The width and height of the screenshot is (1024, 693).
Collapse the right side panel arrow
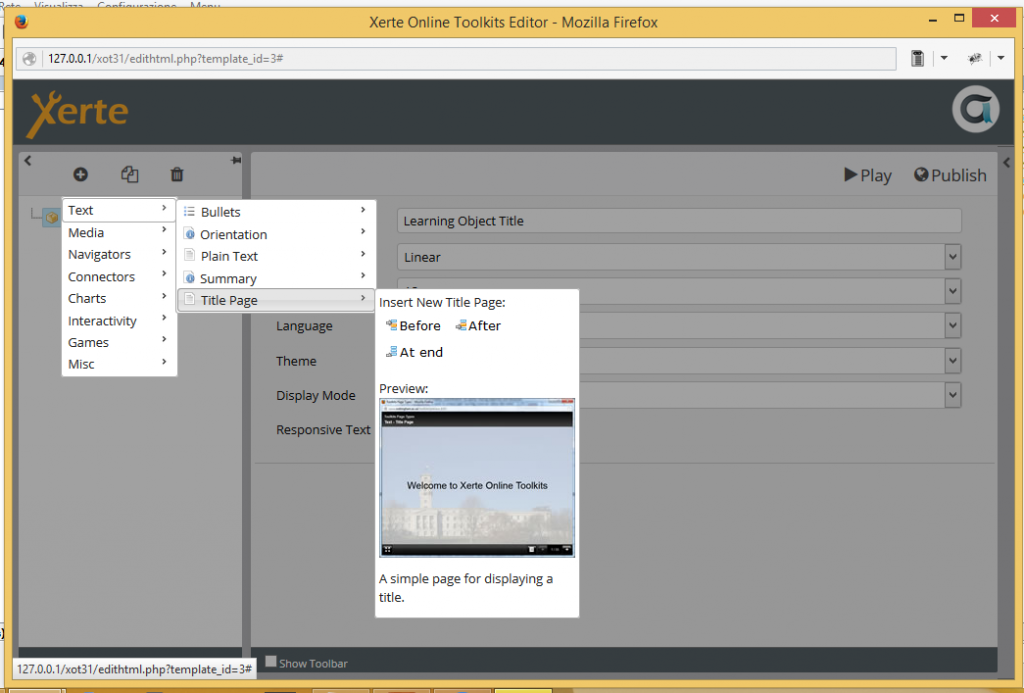1006,162
